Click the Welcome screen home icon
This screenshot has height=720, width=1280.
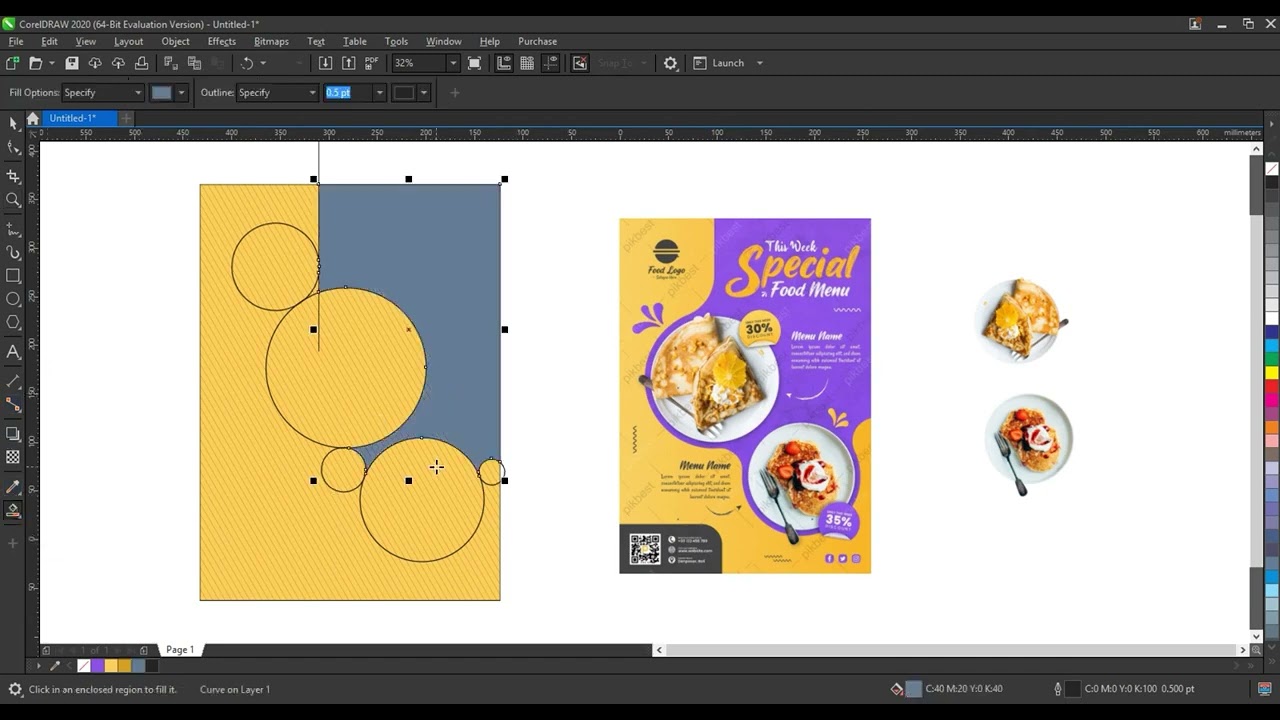32,118
